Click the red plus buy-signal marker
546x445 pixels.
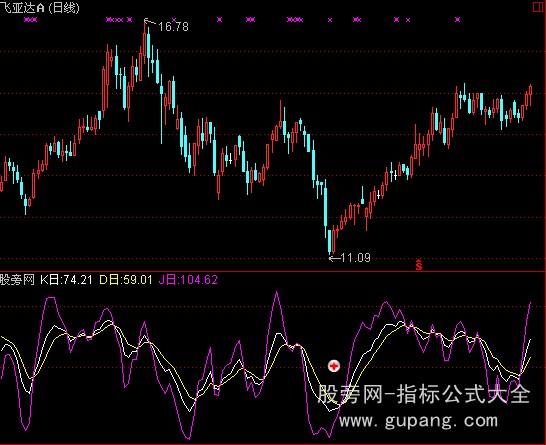coord(334,366)
